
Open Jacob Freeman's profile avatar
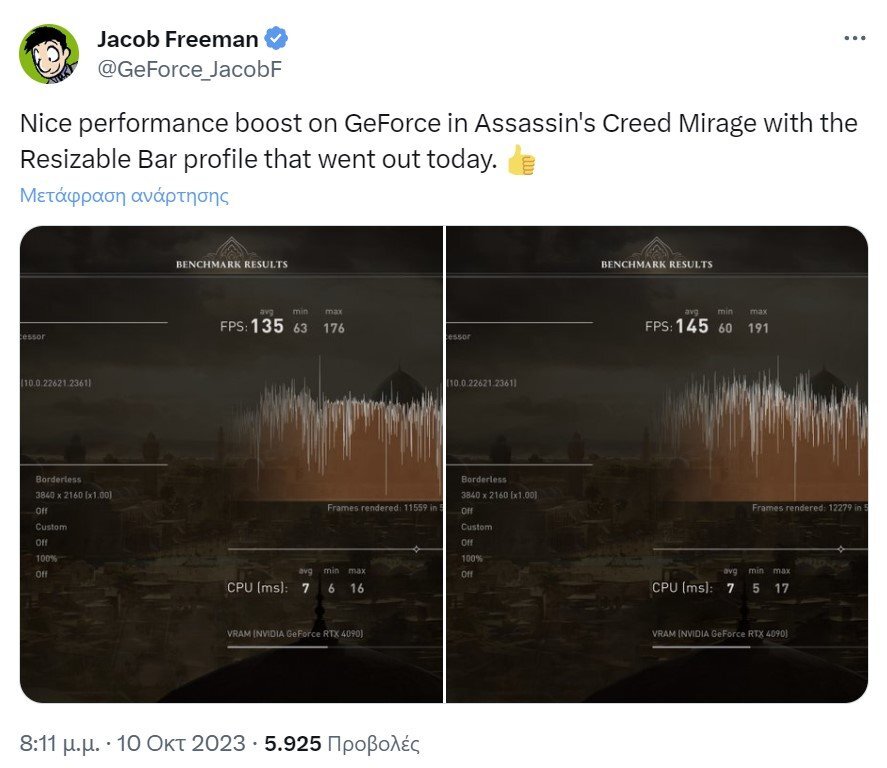(x=49, y=54)
